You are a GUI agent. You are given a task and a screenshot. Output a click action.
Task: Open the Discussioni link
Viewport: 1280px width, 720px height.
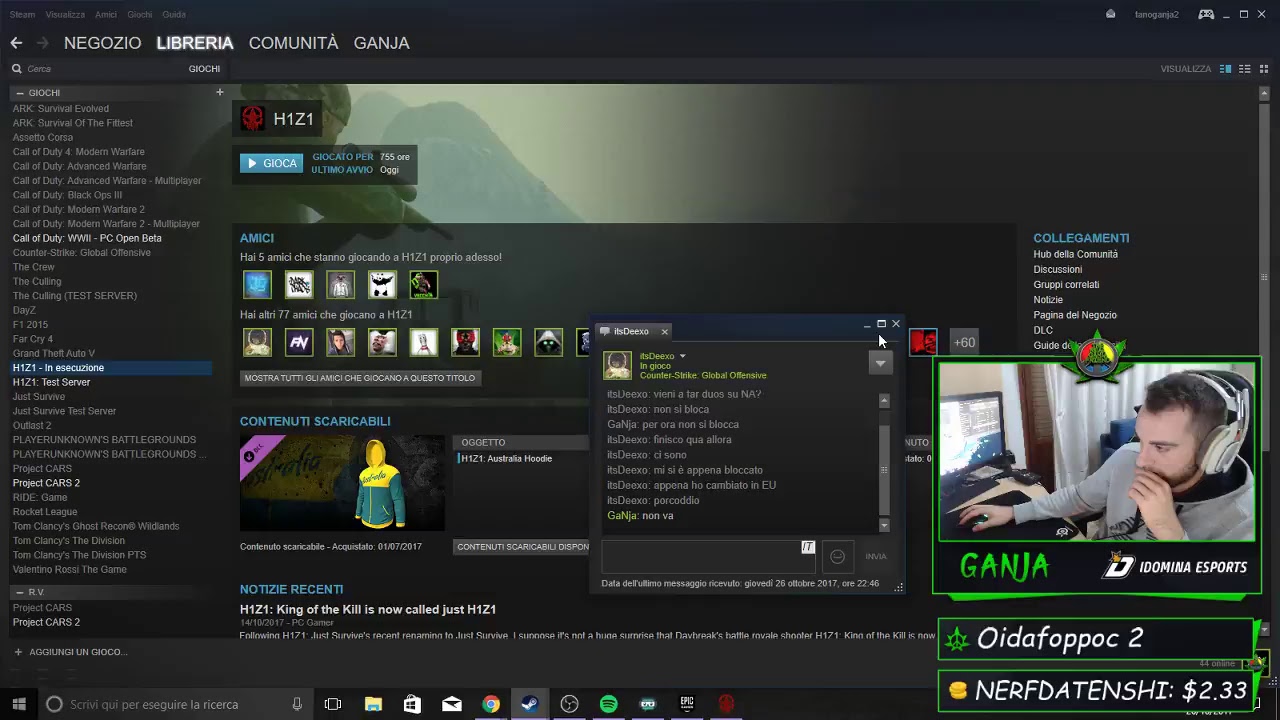click(x=1058, y=269)
